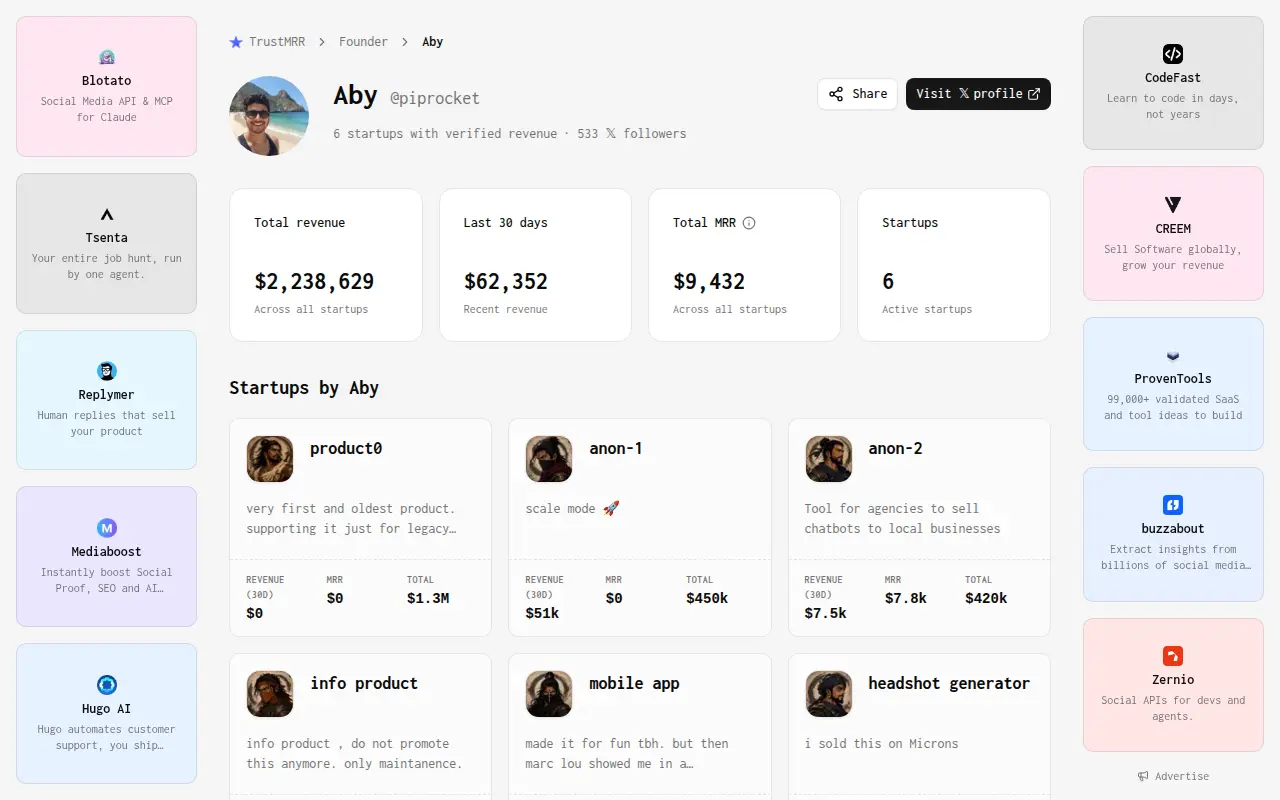Viewport: 1280px width, 800px height.
Task: Click the anon-2 startup avatar icon
Action: pyautogui.click(x=829, y=459)
